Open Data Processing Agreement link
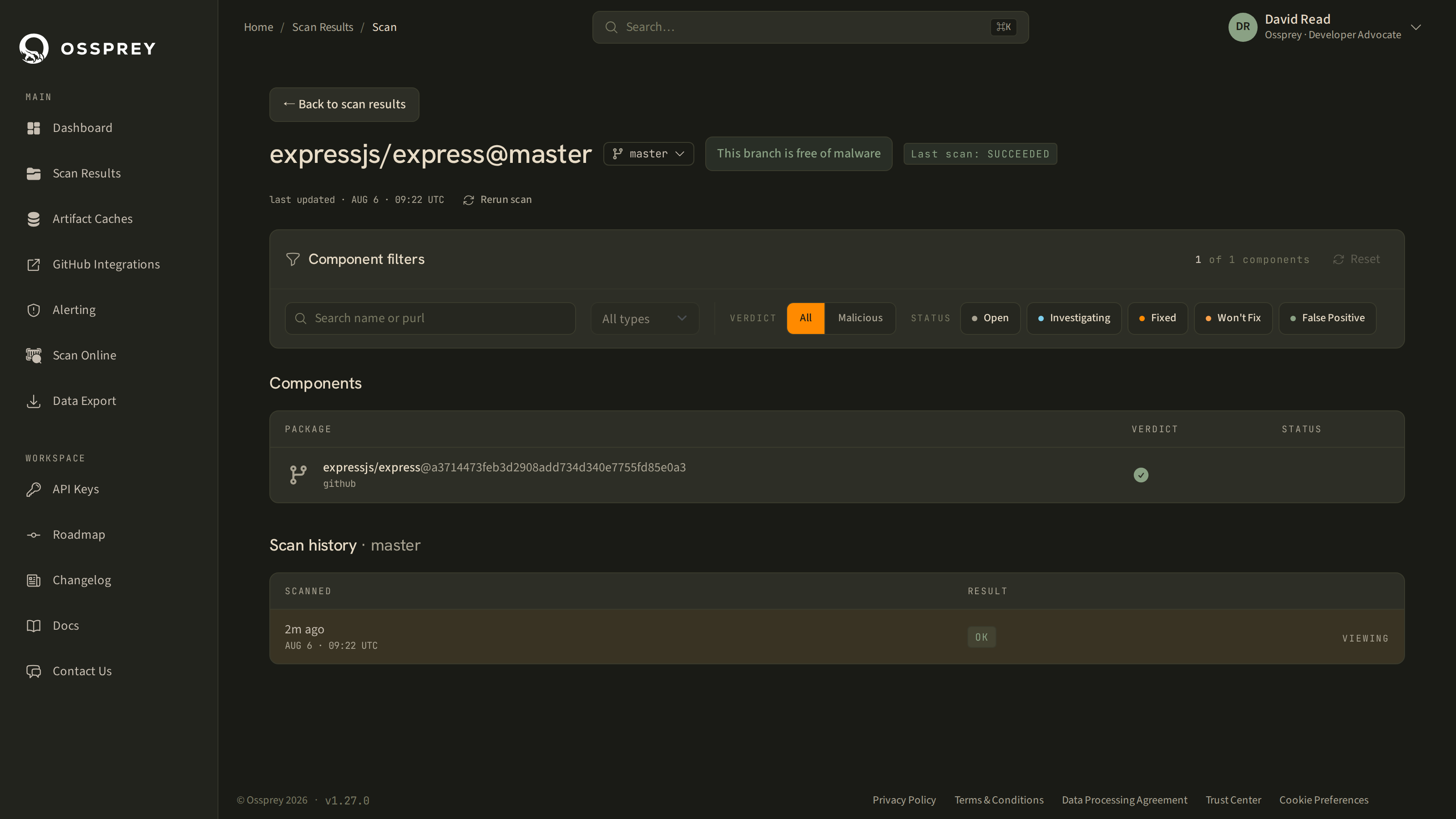This screenshot has width=1456, height=819. coord(1124,800)
